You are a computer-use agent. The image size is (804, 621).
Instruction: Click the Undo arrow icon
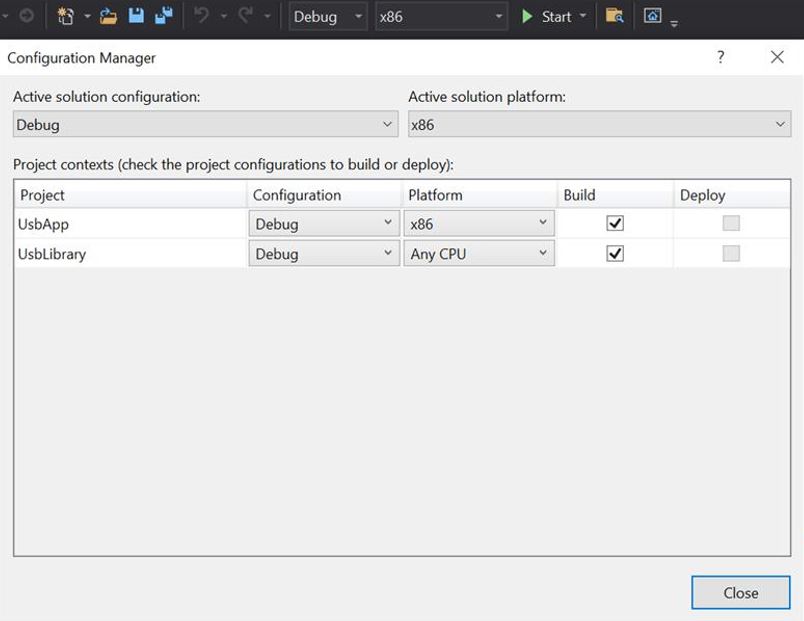[199, 16]
